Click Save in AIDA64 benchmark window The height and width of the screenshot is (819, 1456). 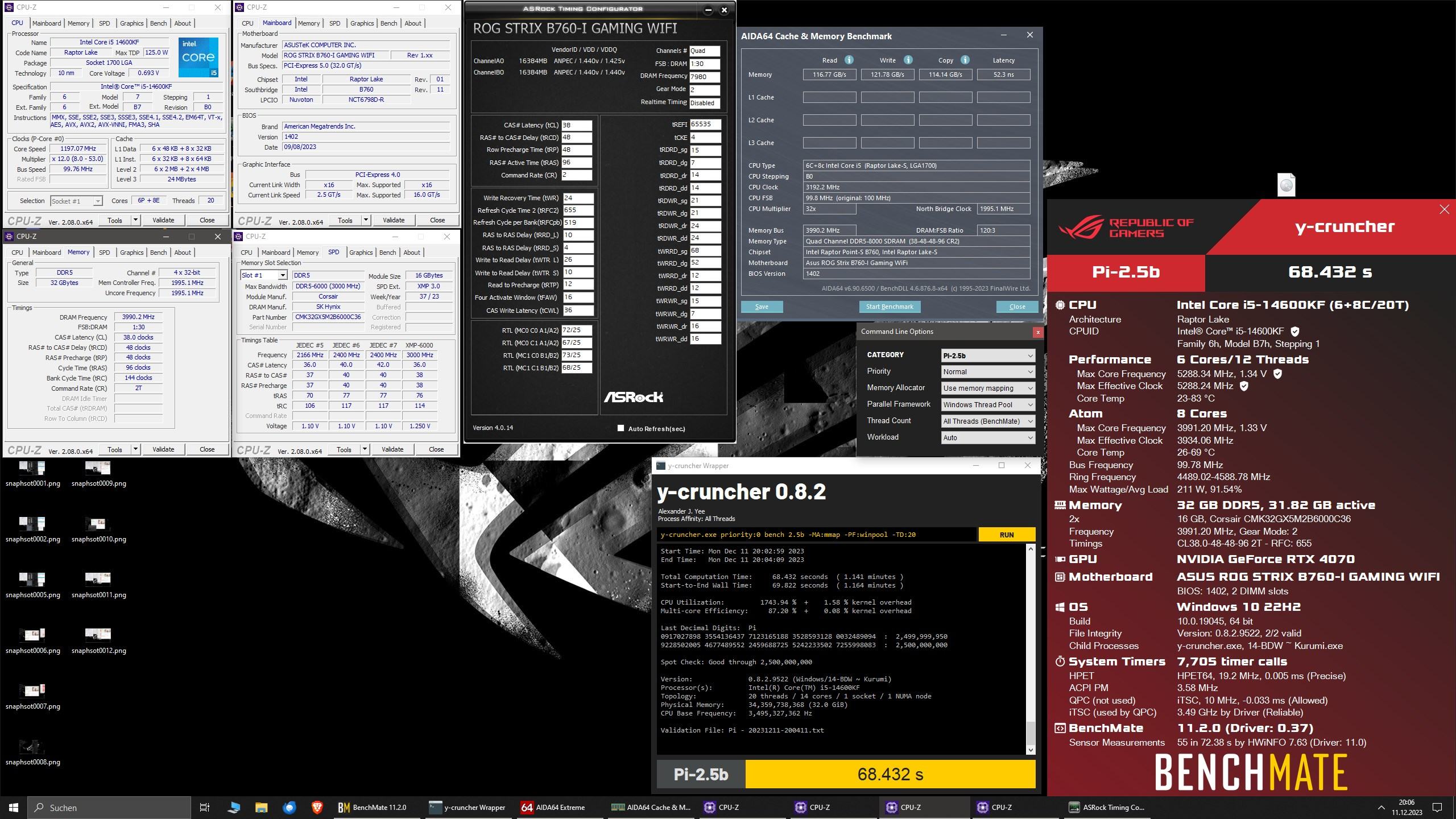(x=762, y=307)
